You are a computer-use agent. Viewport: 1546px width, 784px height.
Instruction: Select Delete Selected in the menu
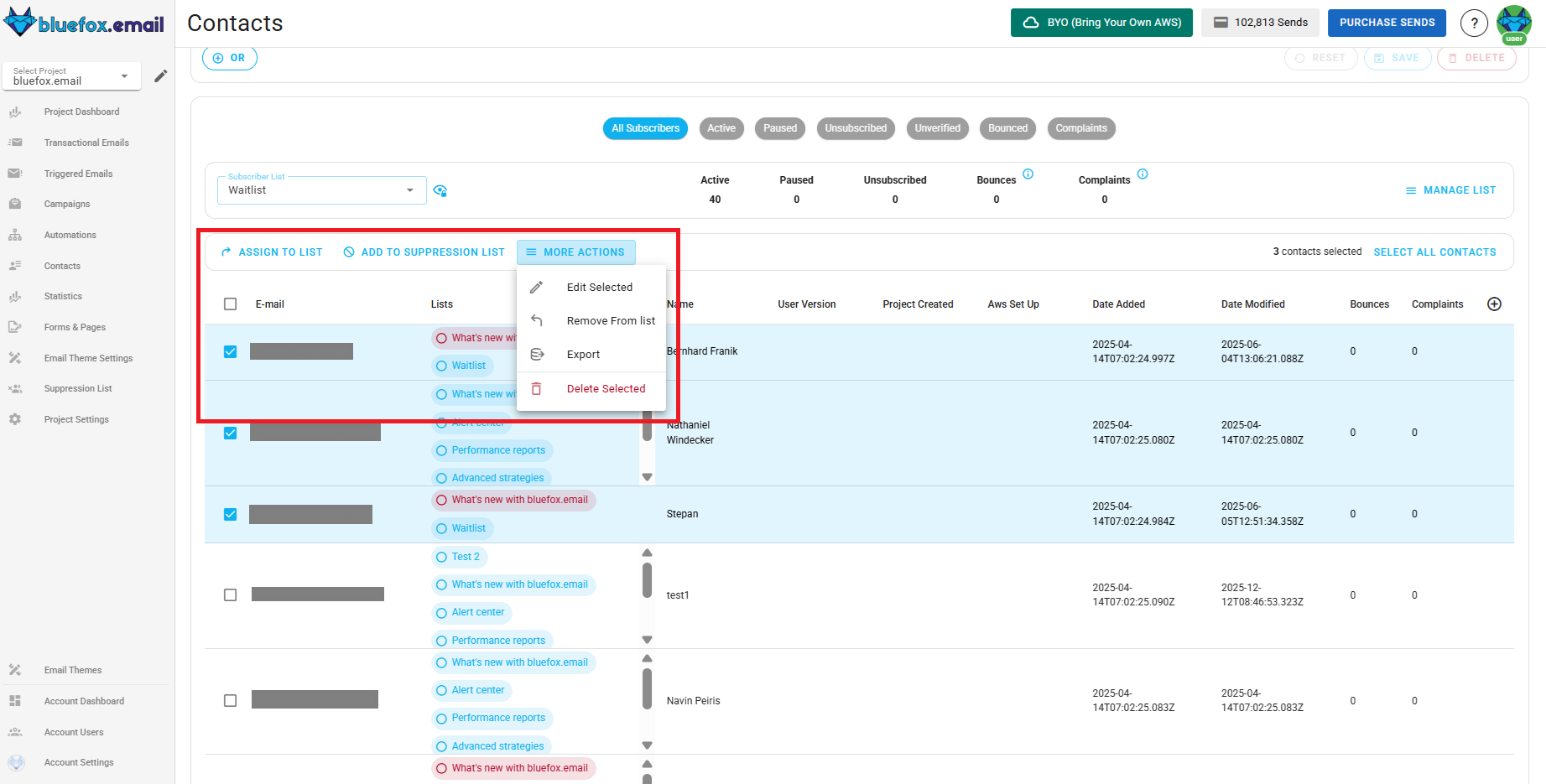pyautogui.click(x=606, y=388)
